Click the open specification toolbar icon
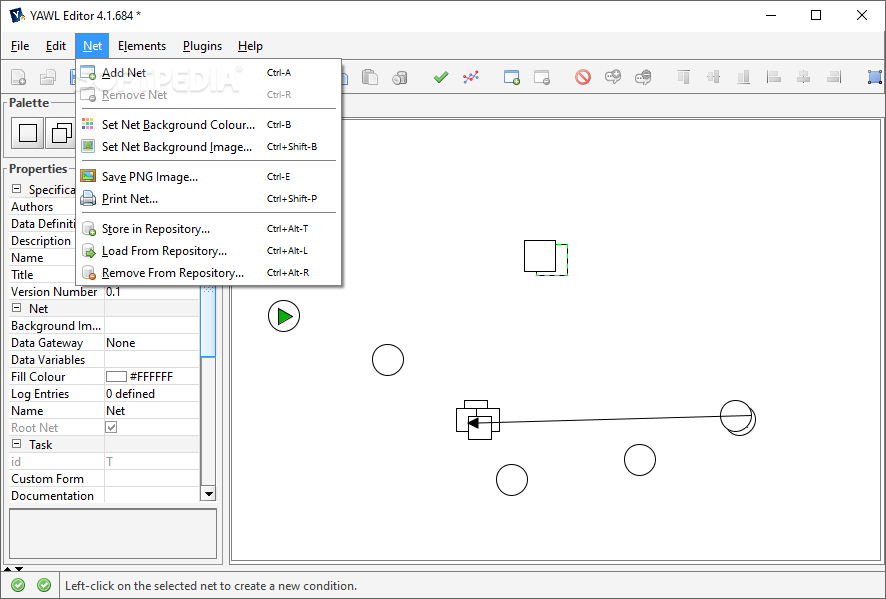Viewport: 886px width, 599px height. coord(47,77)
